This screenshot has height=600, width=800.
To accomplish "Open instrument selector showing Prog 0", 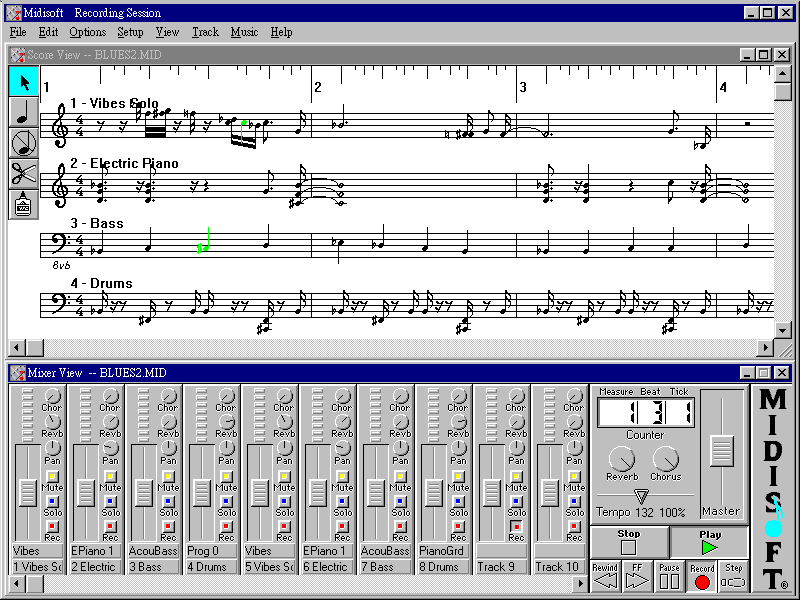I will pyautogui.click(x=212, y=551).
